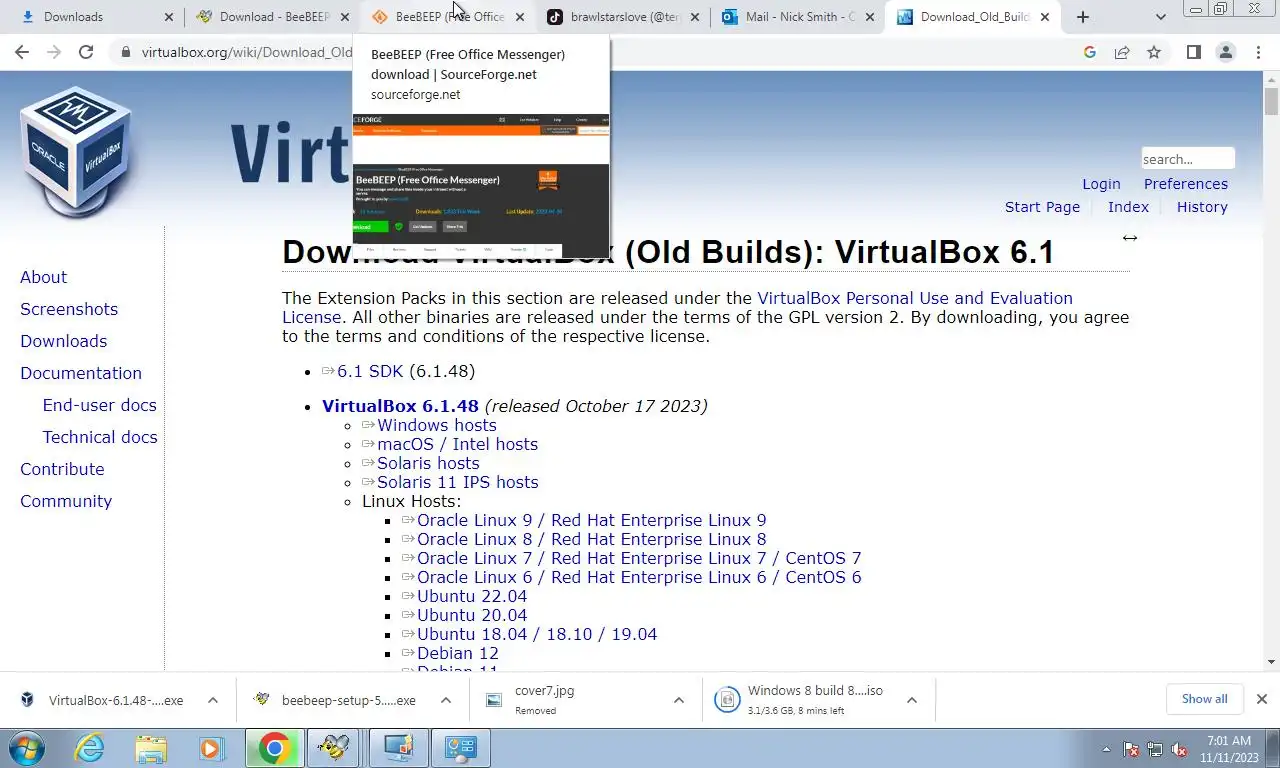Close the TikTok brawlstarslove tab
Viewport: 1280px width, 768px height.
[x=695, y=17]
